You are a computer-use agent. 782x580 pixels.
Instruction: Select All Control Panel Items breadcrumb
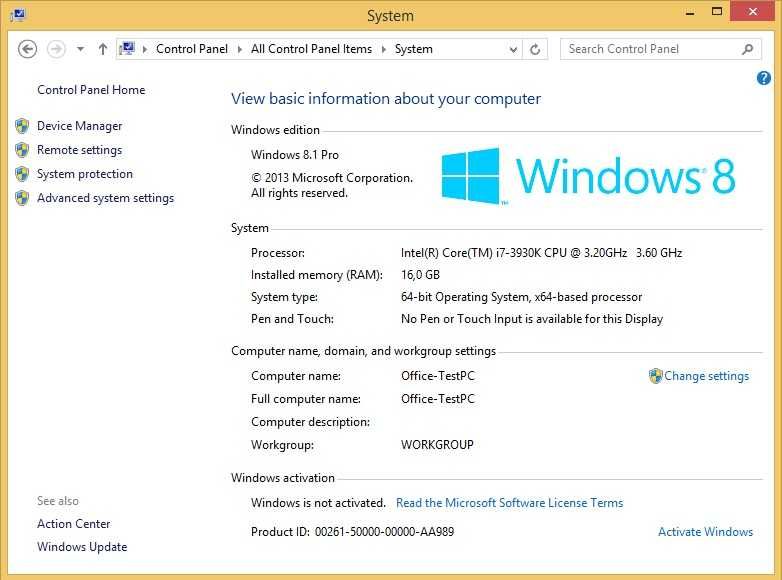pos(311,49)
